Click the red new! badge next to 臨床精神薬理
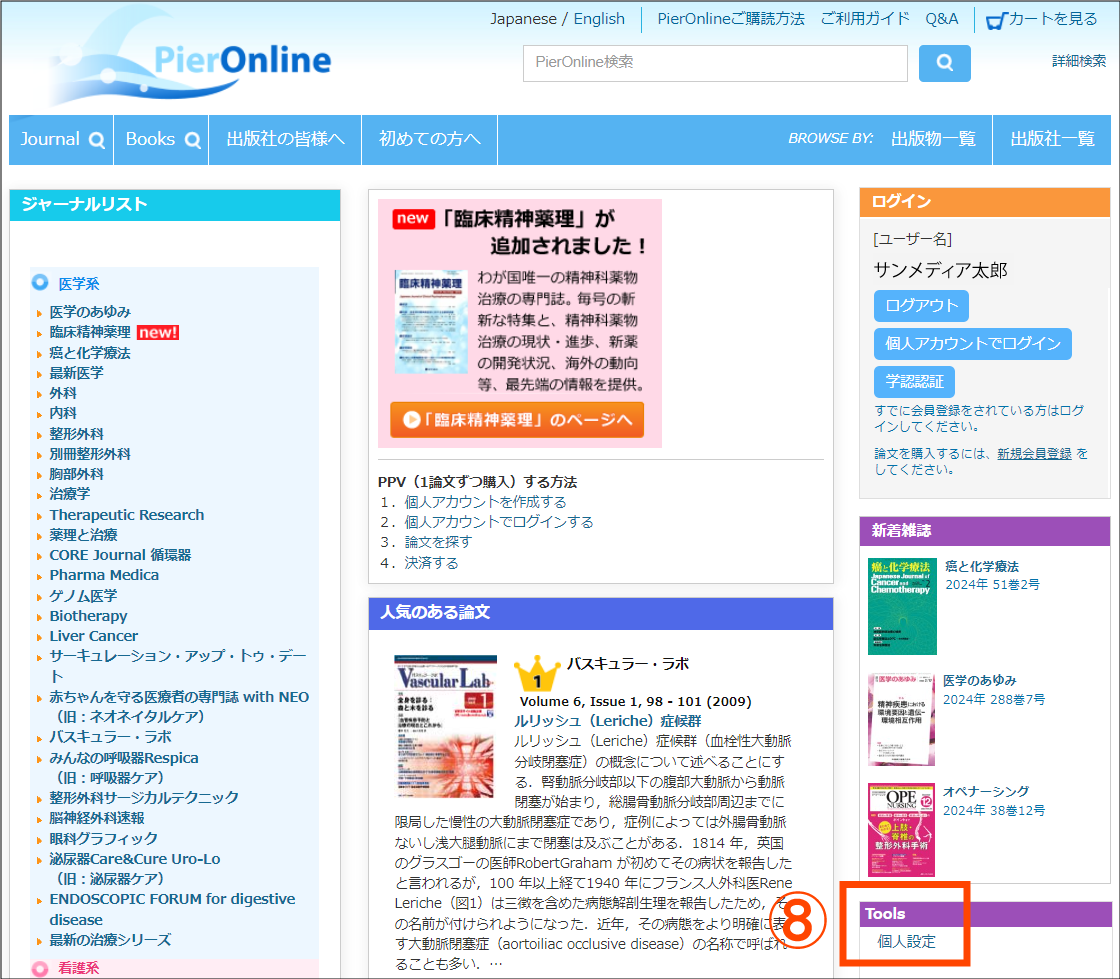The width and height of the screenshot is (1120, 979). point(157,332)
